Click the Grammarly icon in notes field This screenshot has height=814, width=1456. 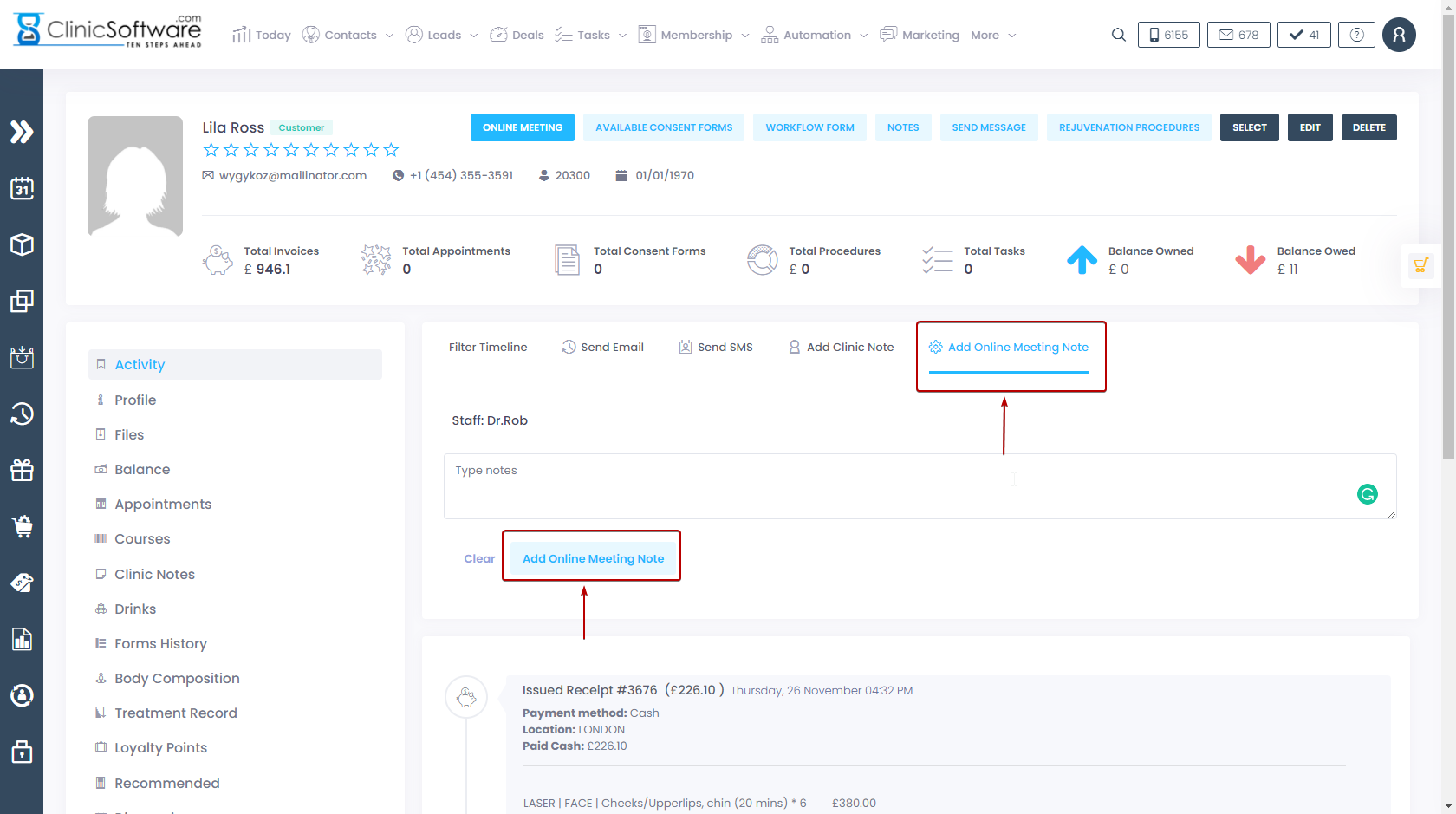1367,494
